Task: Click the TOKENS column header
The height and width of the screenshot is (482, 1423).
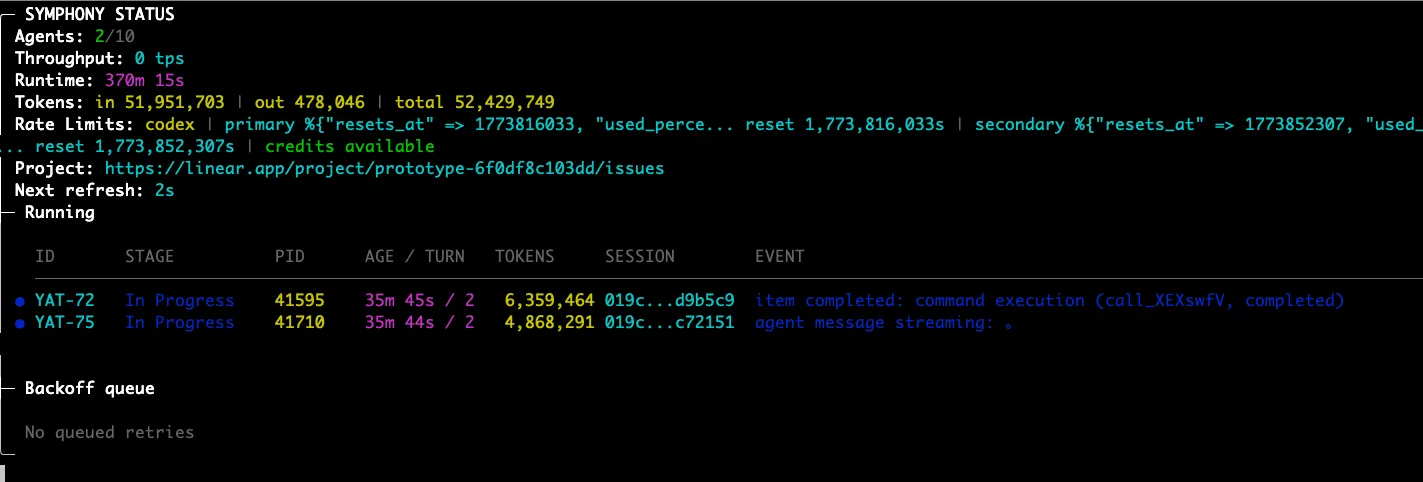Action: (x=524, y=256)
